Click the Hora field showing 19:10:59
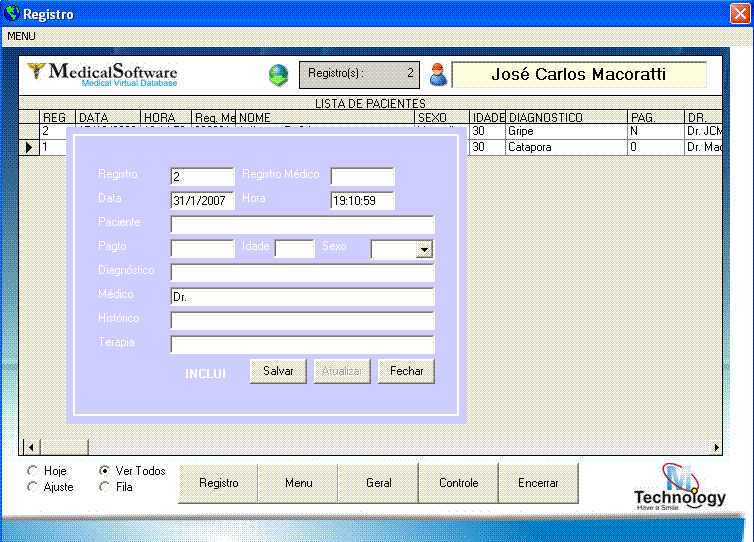 362,201
